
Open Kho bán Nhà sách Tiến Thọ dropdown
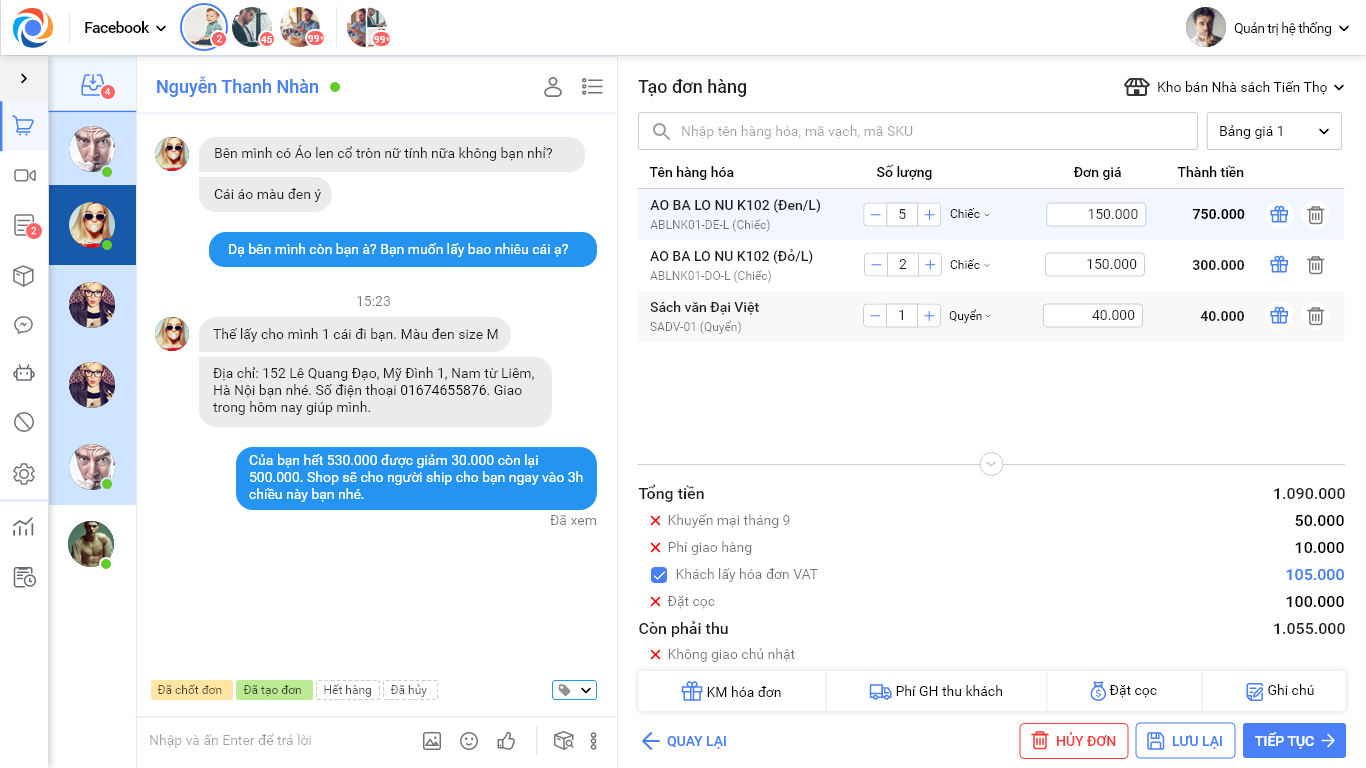tap(1235, 87)
